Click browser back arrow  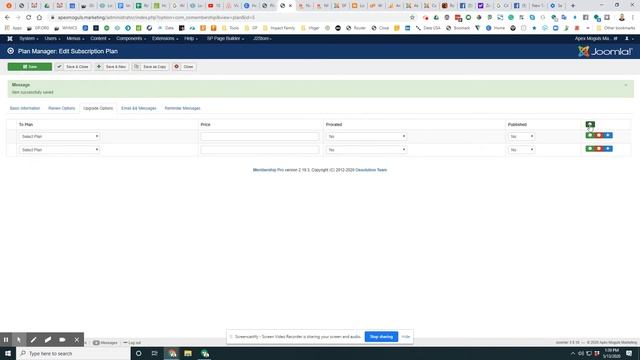[x=7, y=18]
